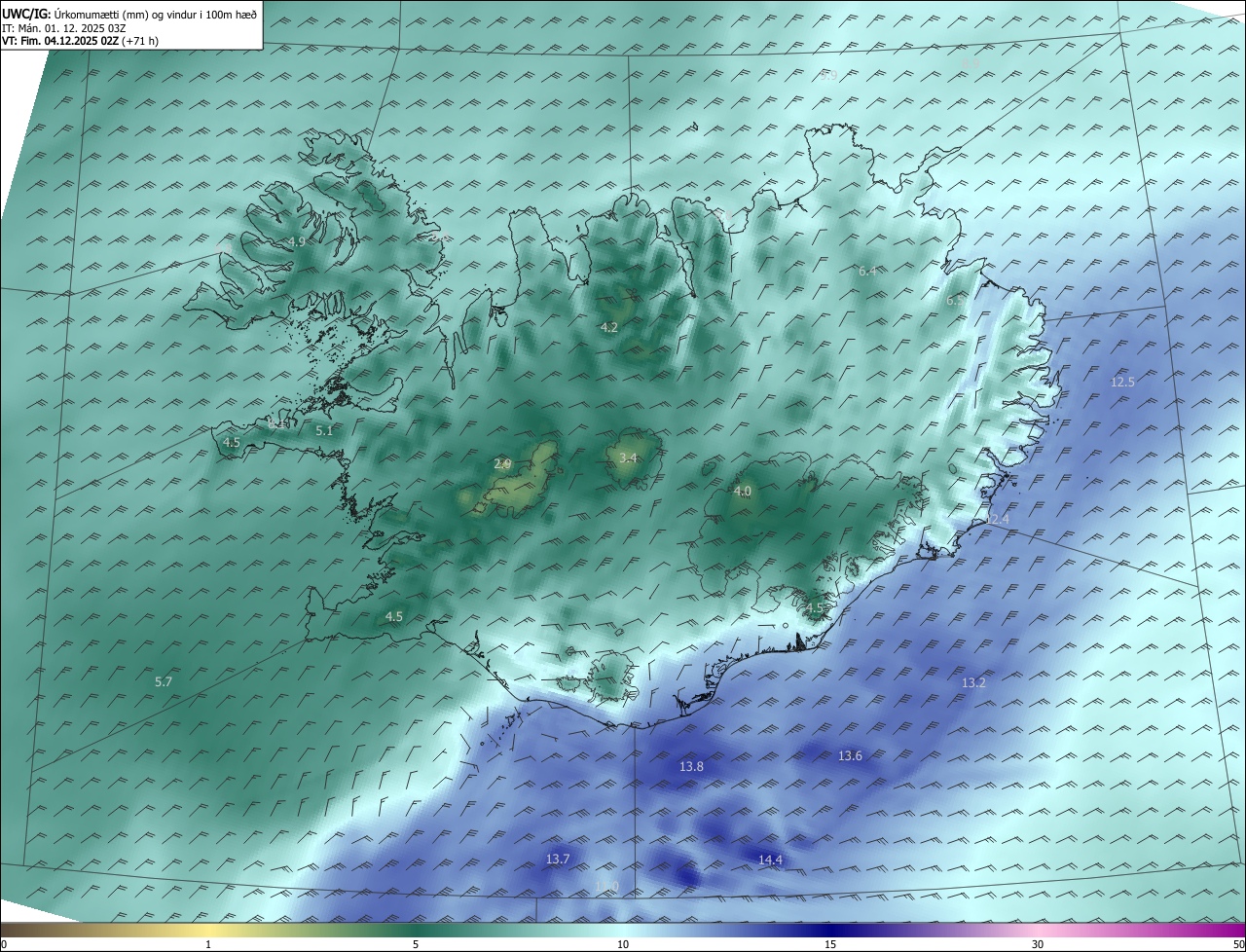1246x952 pixels.
Task: Click the 5.1 value on Snæfellsnes peninsula
Action: coord(325,430)
